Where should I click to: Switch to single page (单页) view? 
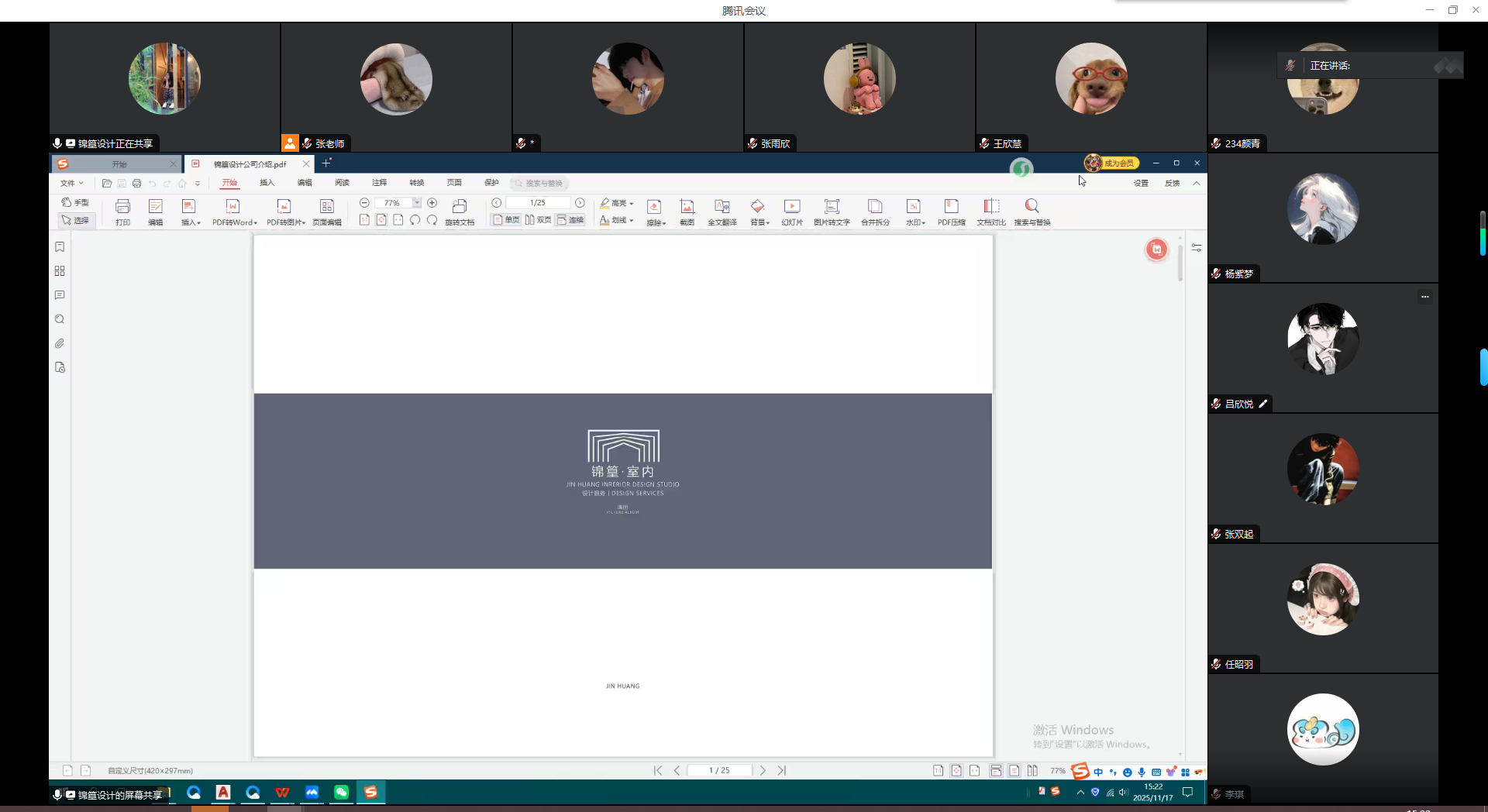coord(506,220)
